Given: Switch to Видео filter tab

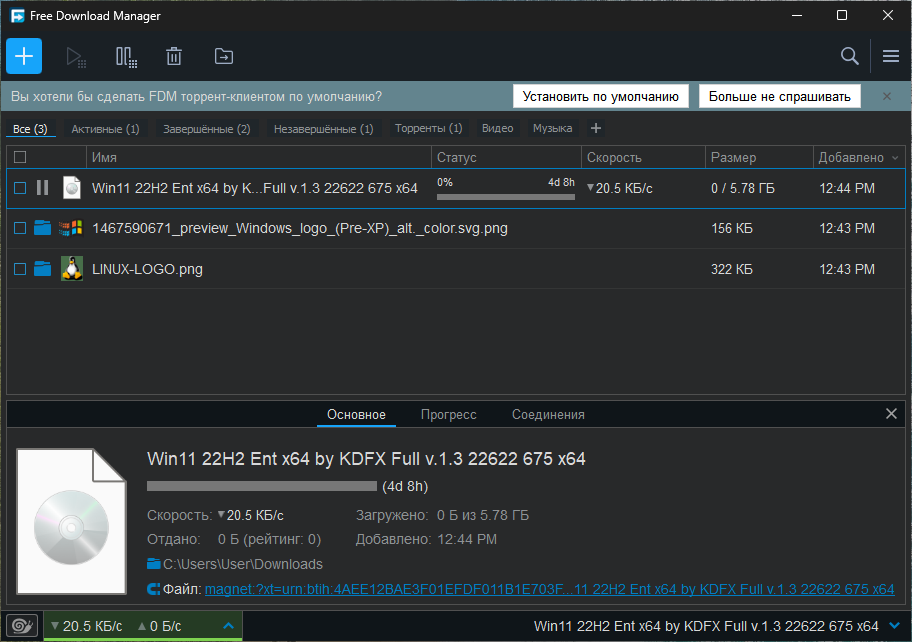Looking at the screenshot, I should pyautogui.click(x=497, y=128).
